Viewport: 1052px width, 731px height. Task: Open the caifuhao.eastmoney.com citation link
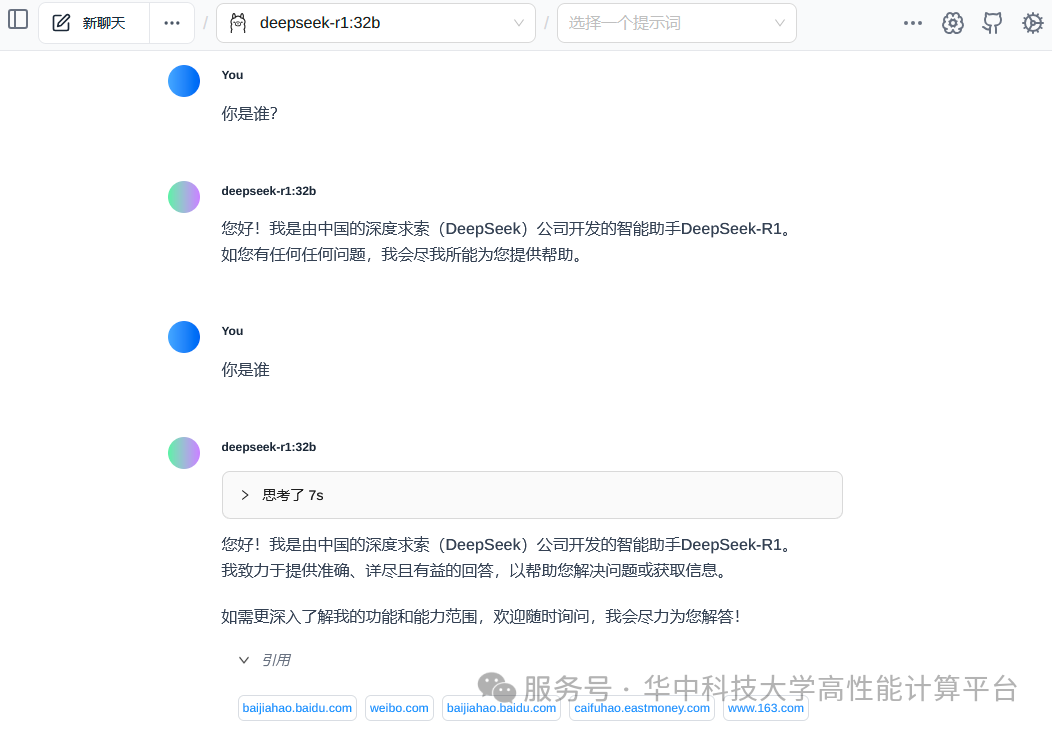coord(642,708)
